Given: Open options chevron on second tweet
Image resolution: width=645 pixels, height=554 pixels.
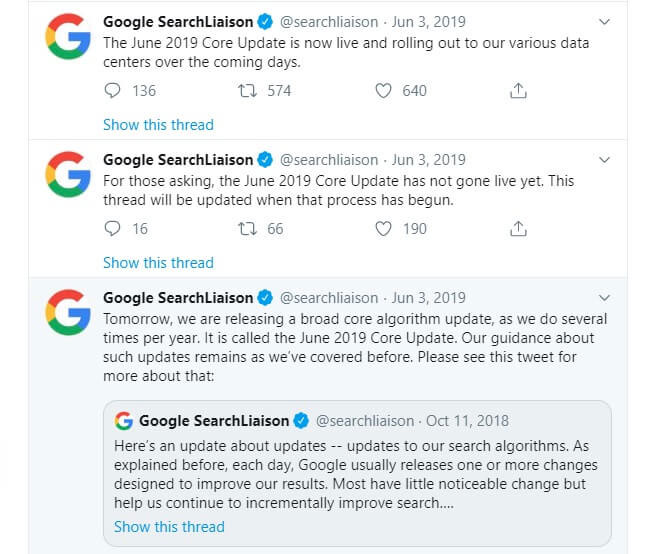Looking at the screenshot, I should [x=604, y=160].
